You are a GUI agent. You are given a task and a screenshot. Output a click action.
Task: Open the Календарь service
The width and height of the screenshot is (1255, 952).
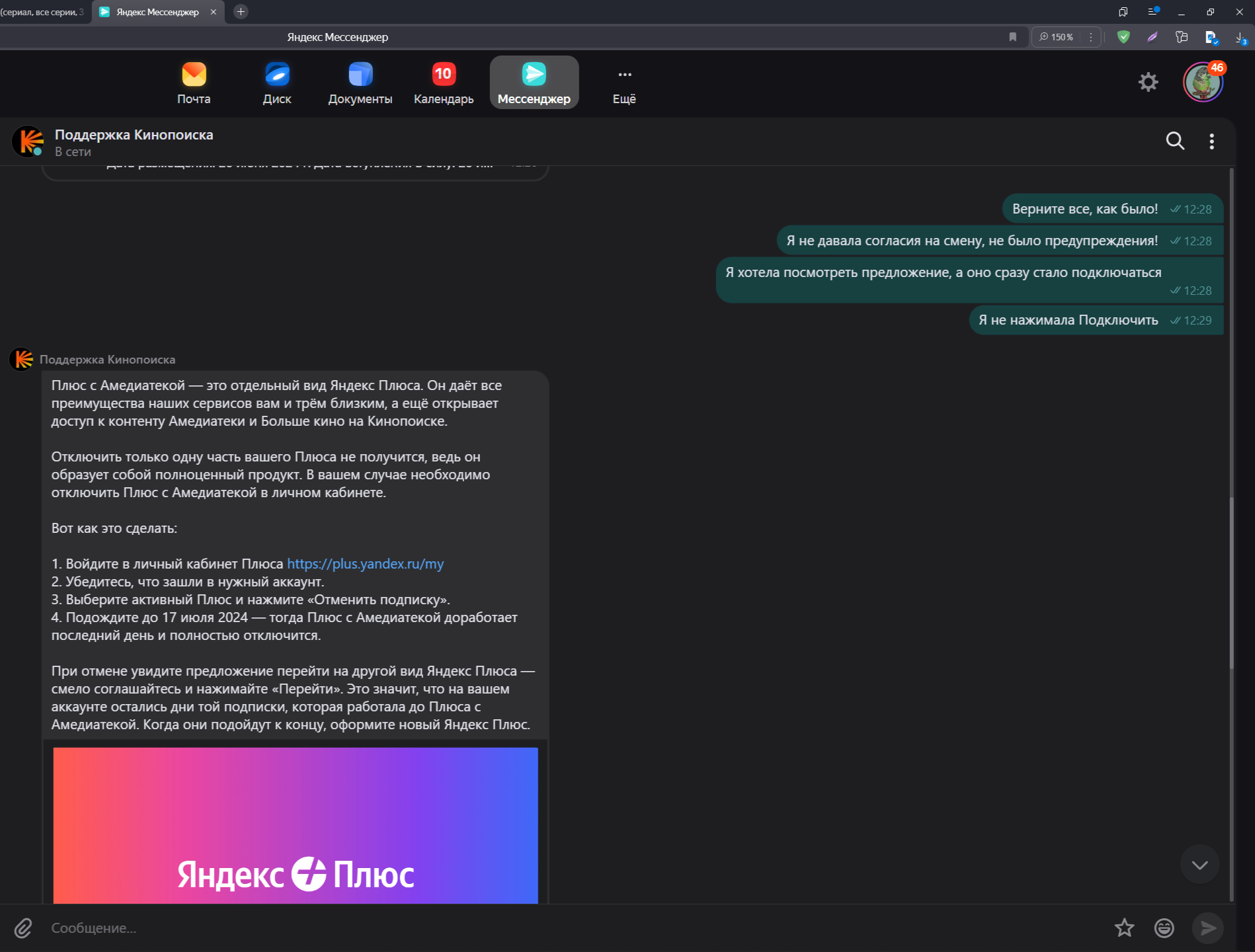pyautogui.click(x=444, y=83)
